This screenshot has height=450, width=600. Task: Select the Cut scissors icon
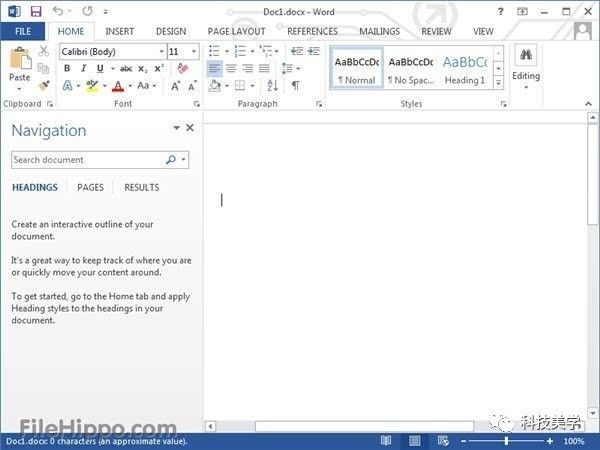pos(44,51)
